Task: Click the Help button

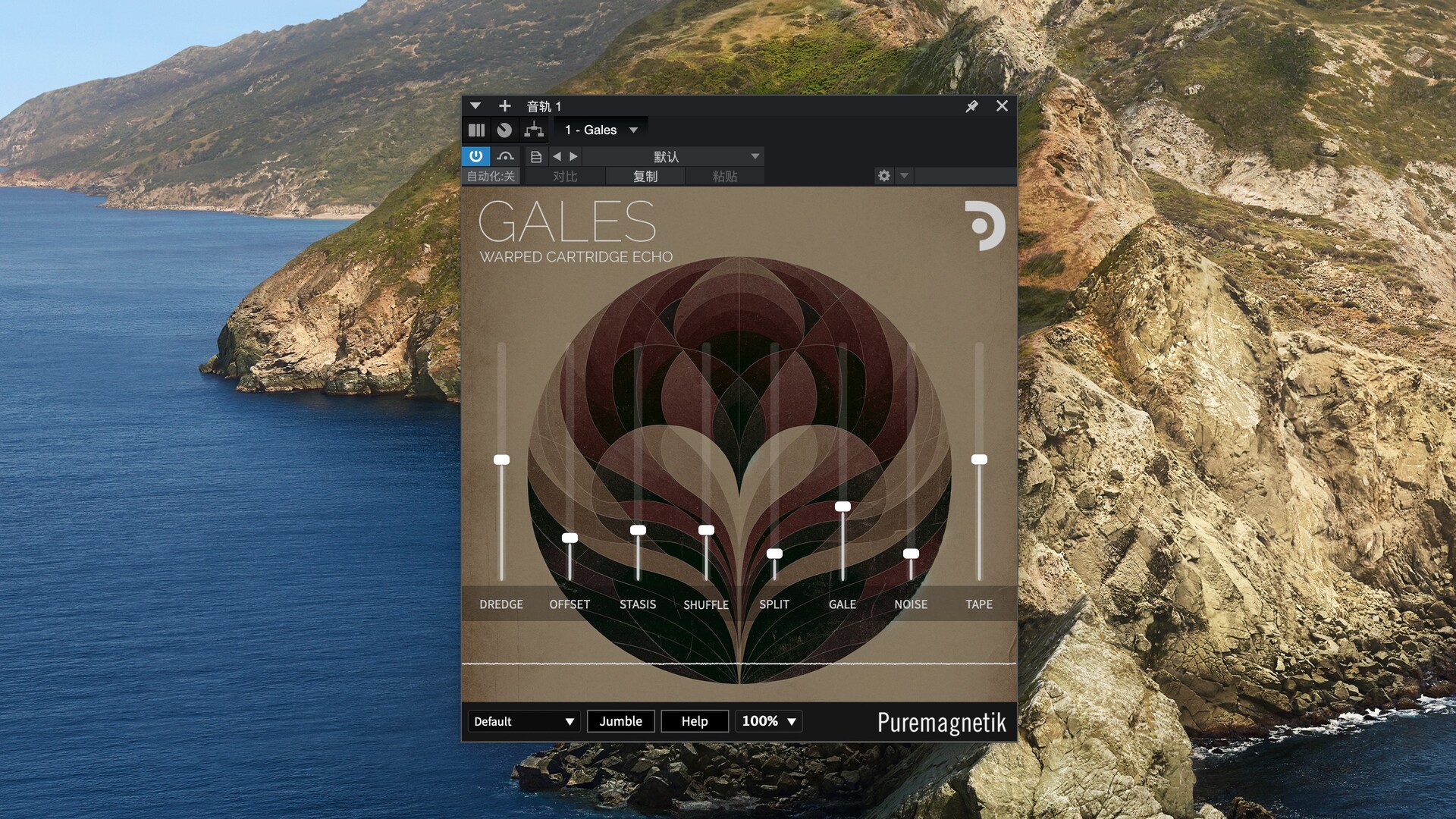Action: [695, 721]
